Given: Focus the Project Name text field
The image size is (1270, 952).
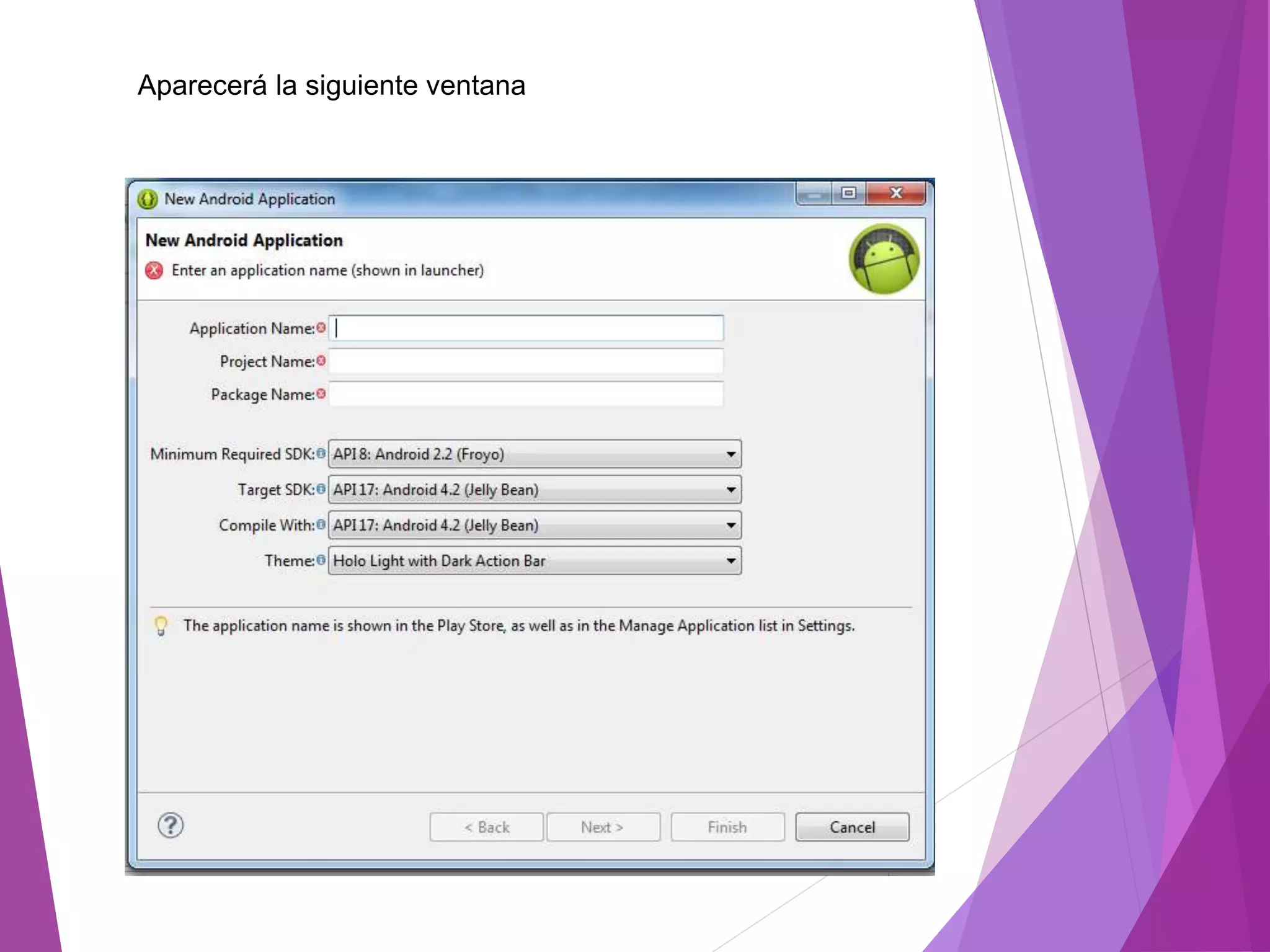Looking at the screenshot, I should click(x=526, y=361).
